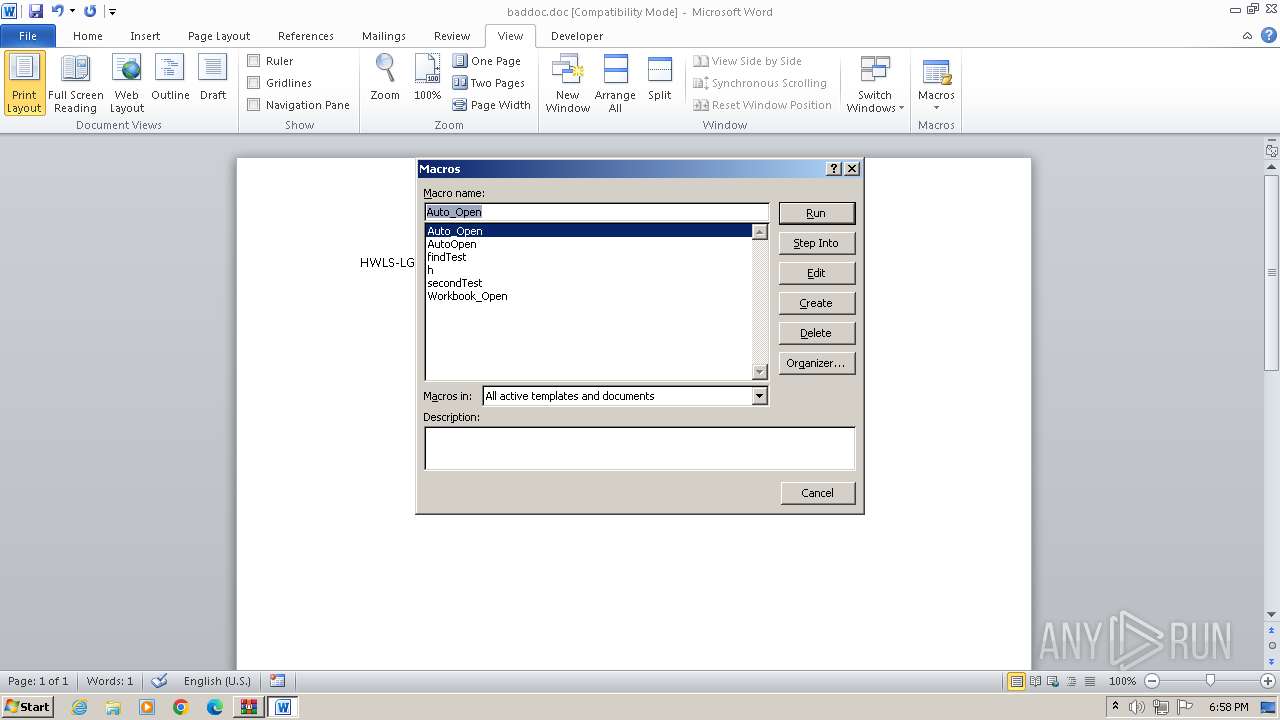
Task: Open the File tab
Action: pyautogui.click(x=28, y=36)
